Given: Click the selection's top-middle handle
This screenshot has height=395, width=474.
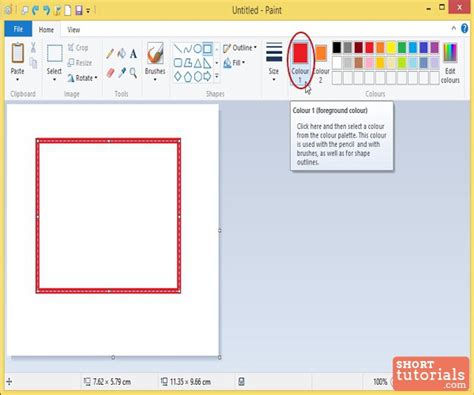Looking at the screenshot, I should click(x=109, y=141).
